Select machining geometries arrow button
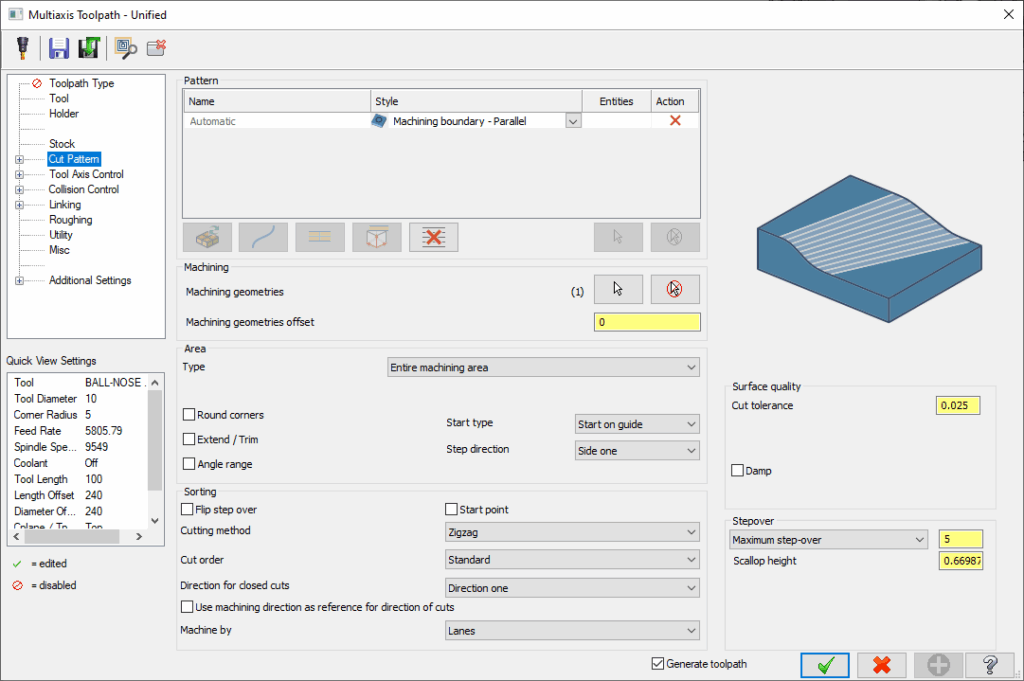 click(x=618, y=289)
